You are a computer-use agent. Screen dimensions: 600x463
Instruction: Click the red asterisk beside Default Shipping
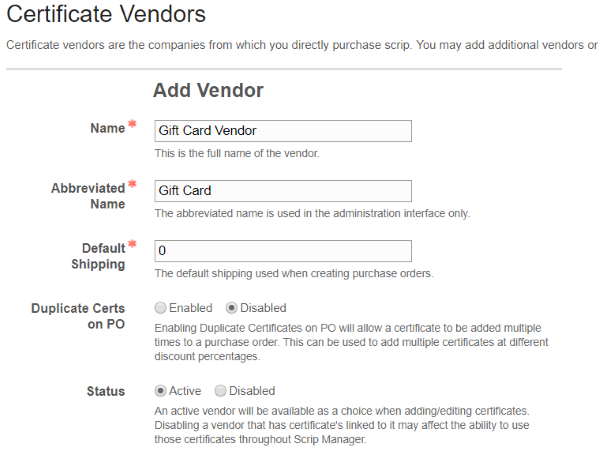tap(132, 244)
